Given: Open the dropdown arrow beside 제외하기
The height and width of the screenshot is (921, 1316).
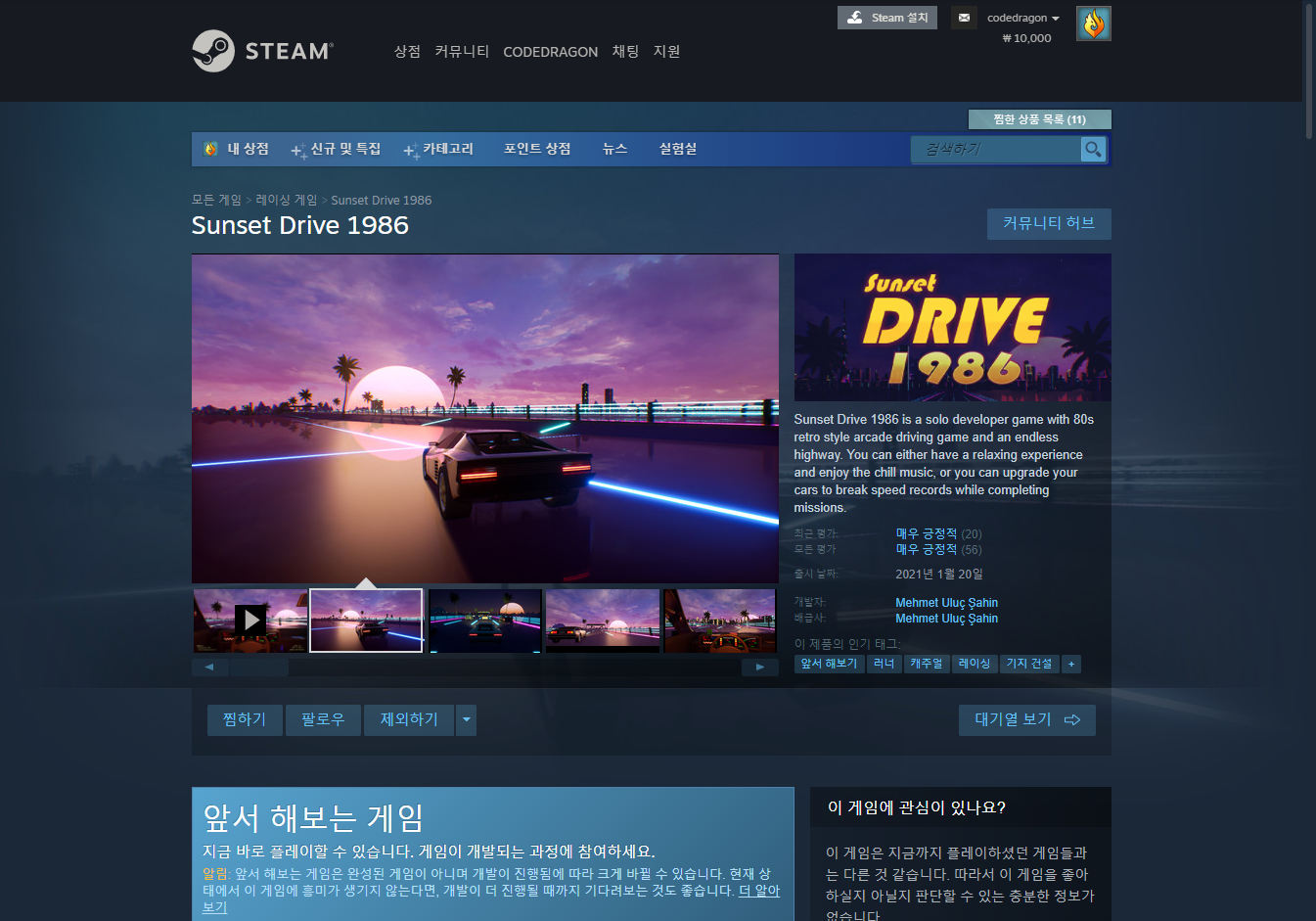Looking at the screenshot, I should point(467,719).
